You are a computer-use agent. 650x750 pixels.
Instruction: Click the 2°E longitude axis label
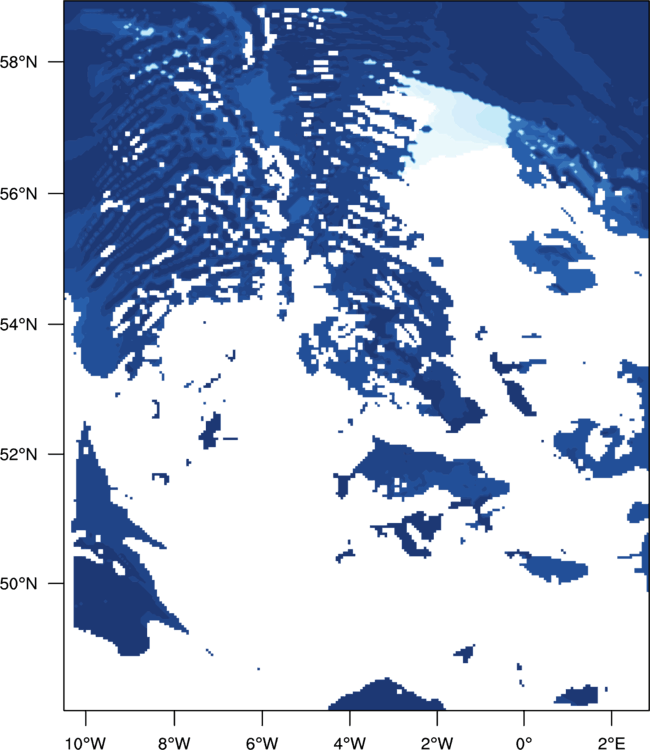[611, 743]
